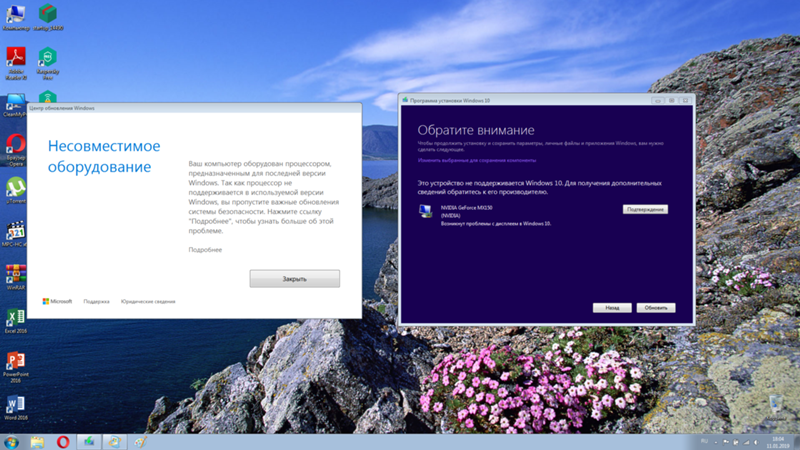800x450 pixels.
Task: Open the volume control in tray
Action: pyautogui.click(x=756, y=442)
